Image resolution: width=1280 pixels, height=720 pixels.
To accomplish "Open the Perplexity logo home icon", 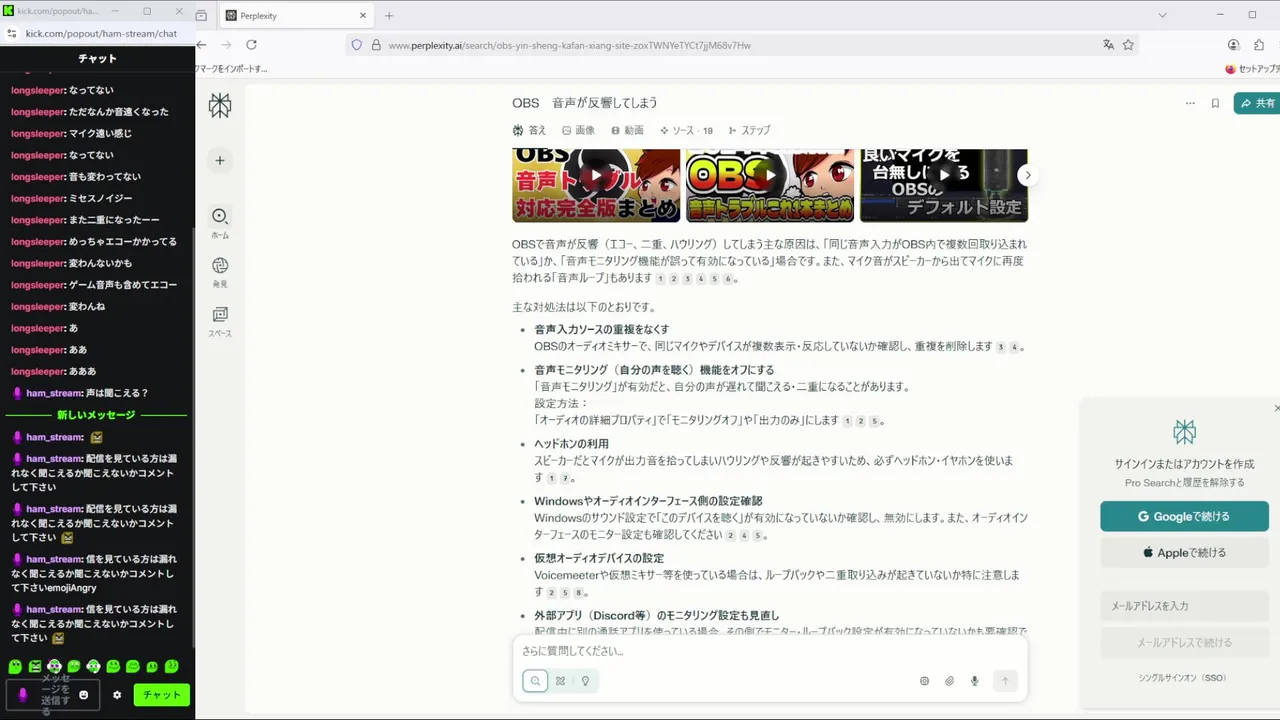I will click(220, 105).
